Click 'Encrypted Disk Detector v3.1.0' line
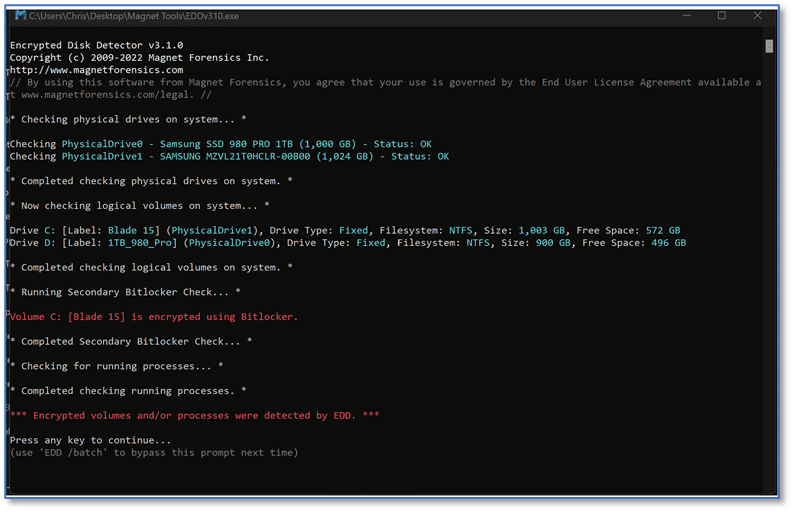Viewport: 793px width, 512px height. (x=97, y=45)
